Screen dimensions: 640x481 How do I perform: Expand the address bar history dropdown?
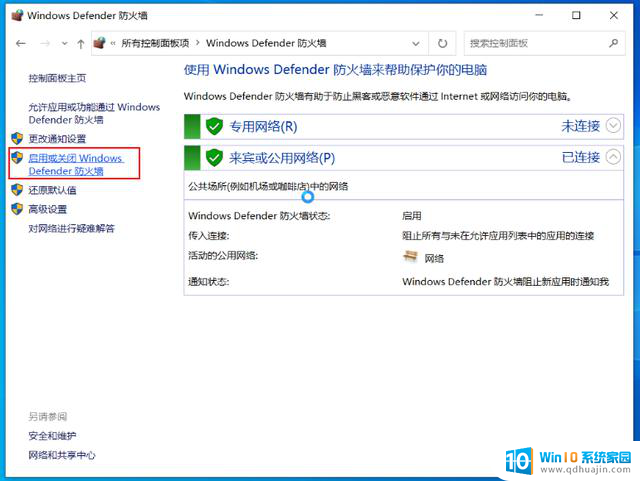tap(416, 43)
